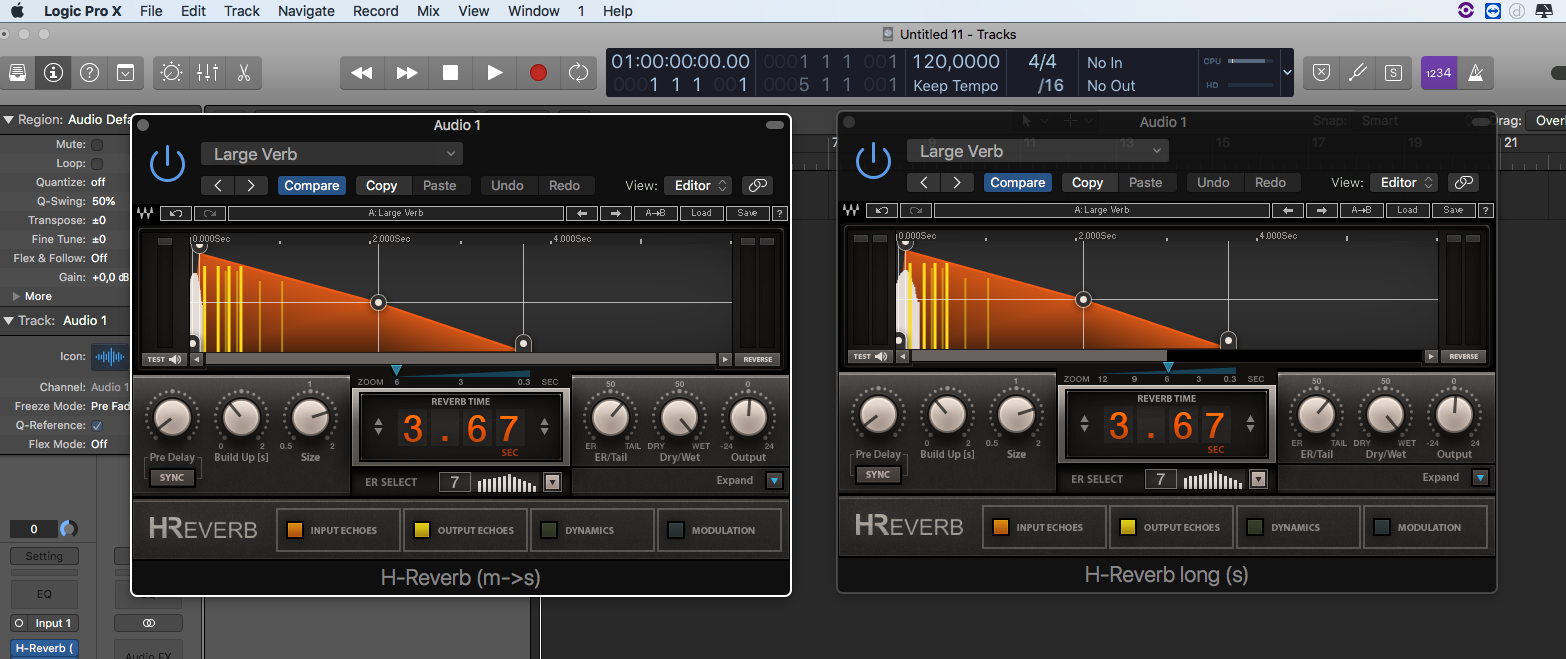Screen dimensions: 1566x659
Task: Click Compare in left plugin window
Action: 312,185
